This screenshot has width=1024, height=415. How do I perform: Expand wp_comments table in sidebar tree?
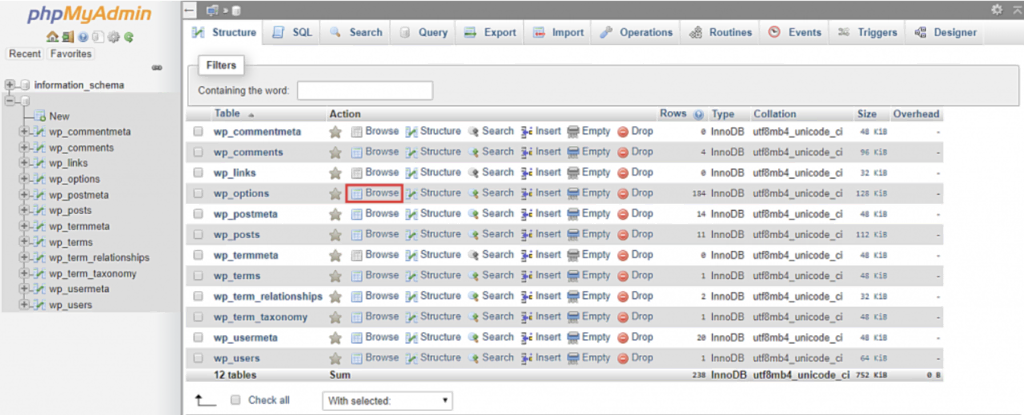(24, 147)
